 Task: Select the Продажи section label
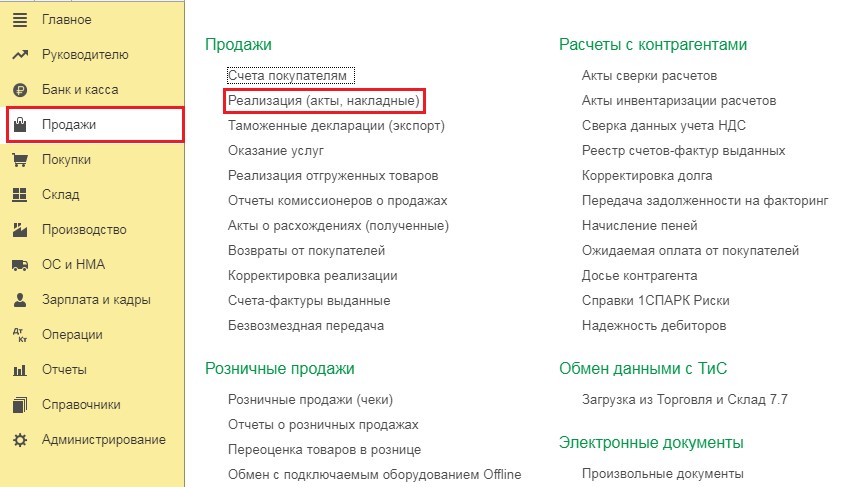[x=69, y=125]
